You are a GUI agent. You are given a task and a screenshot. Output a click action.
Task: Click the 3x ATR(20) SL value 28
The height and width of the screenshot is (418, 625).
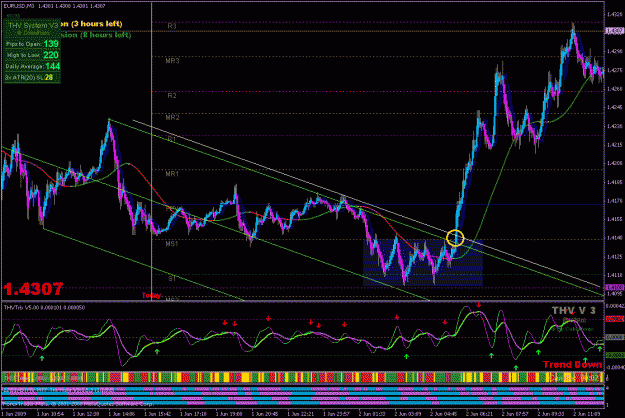coord(49,77)
